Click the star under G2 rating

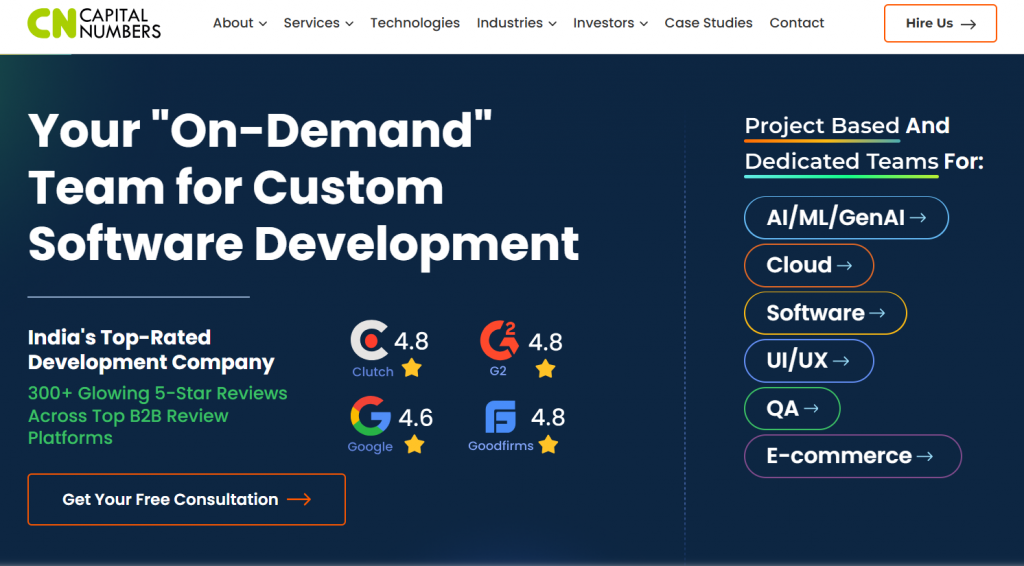tap(545, 369)
